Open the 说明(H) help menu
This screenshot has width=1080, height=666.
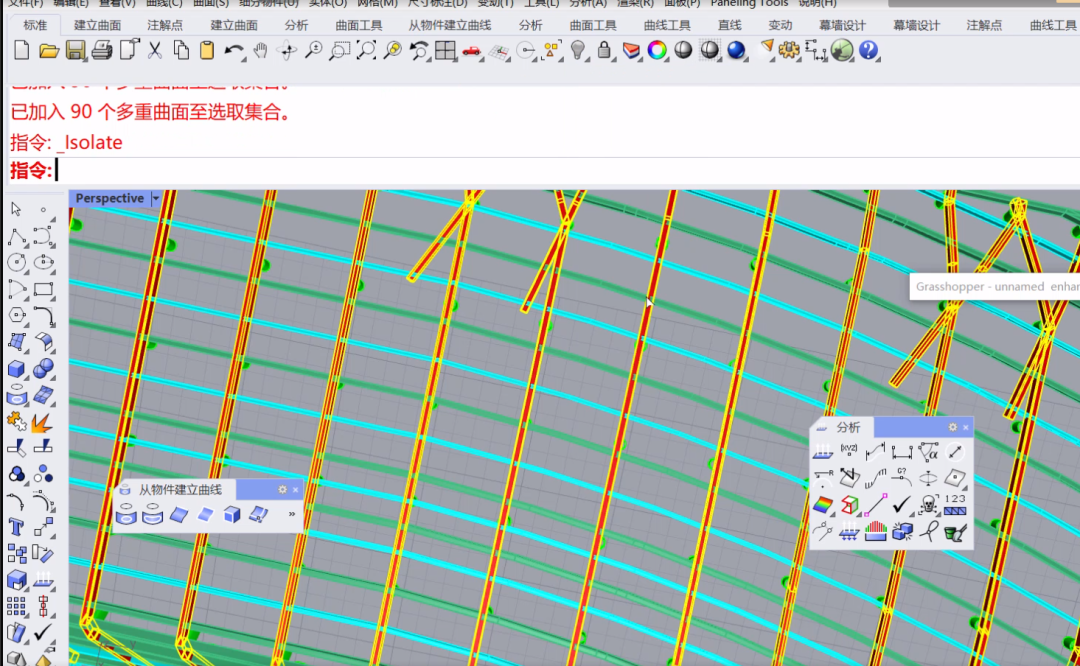pyautogui.click(x=818, y=3)
